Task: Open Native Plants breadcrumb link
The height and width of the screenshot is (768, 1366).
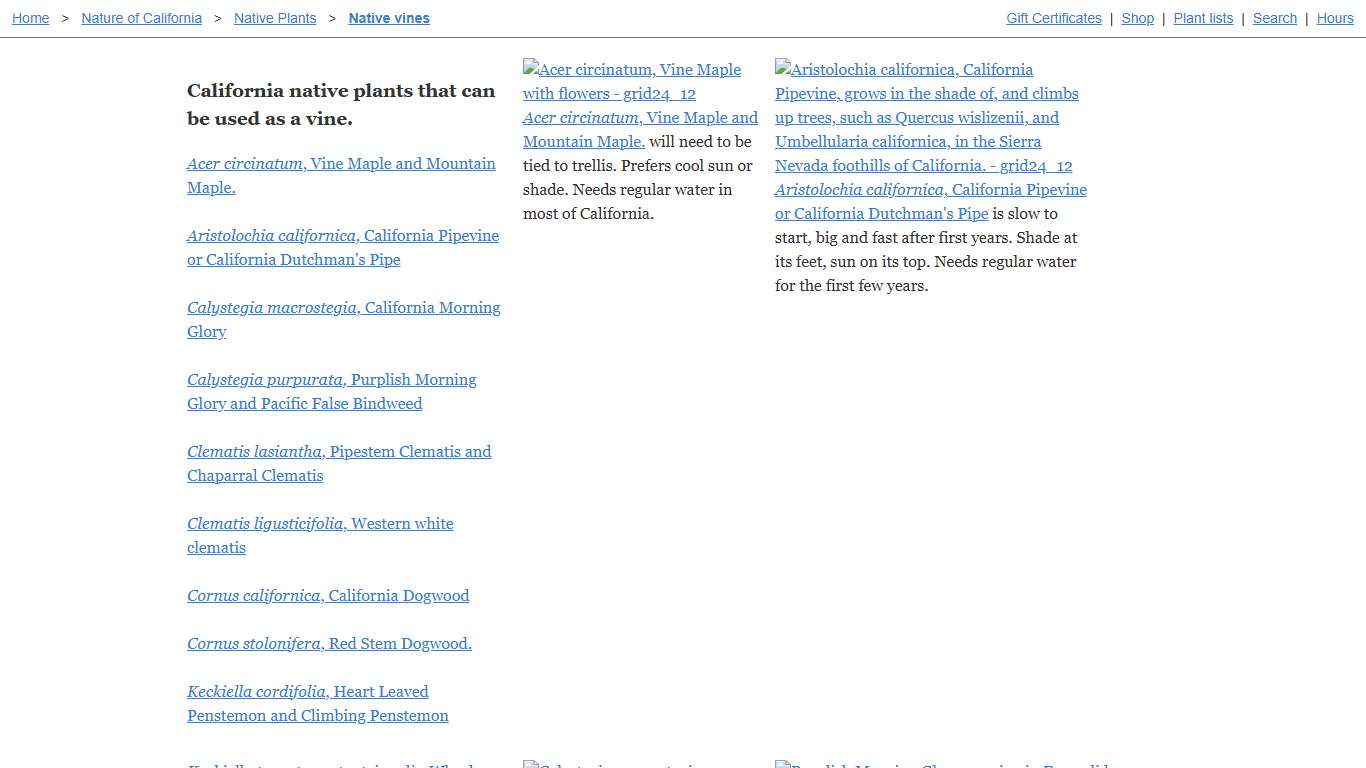Action: pos(275,18)
